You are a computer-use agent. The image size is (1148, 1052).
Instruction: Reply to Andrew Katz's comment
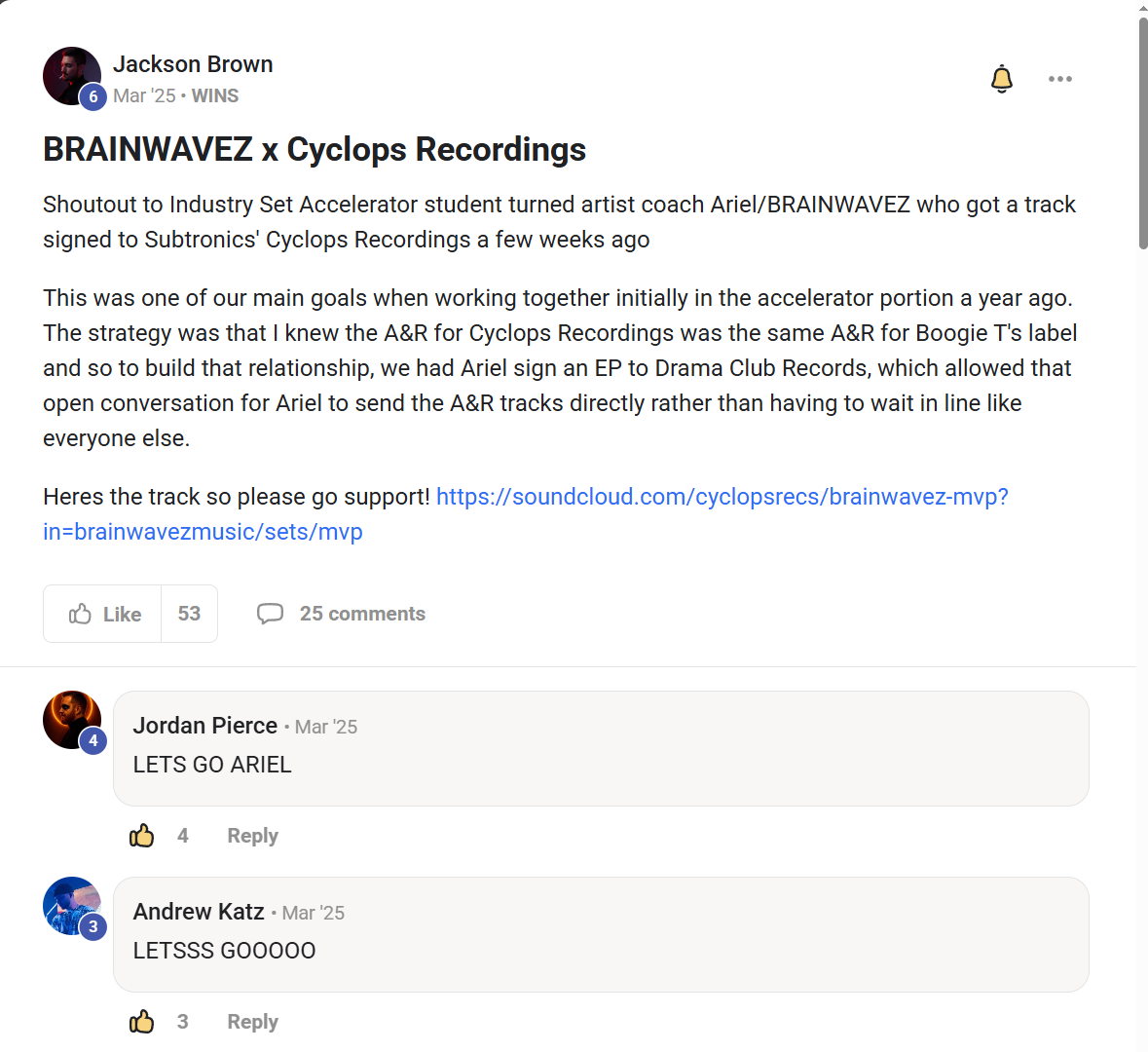tap(252, 1022)
